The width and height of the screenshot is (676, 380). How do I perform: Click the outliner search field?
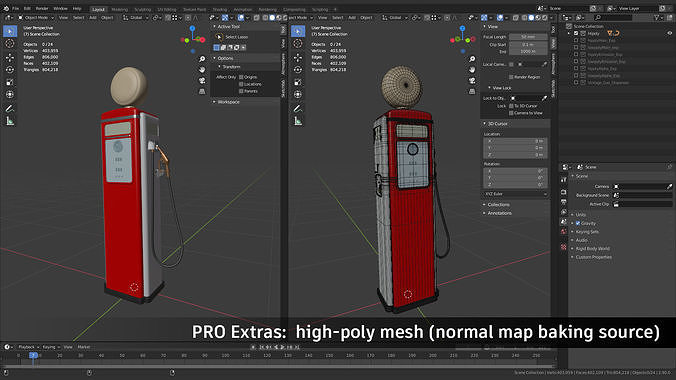pos(613,18)
